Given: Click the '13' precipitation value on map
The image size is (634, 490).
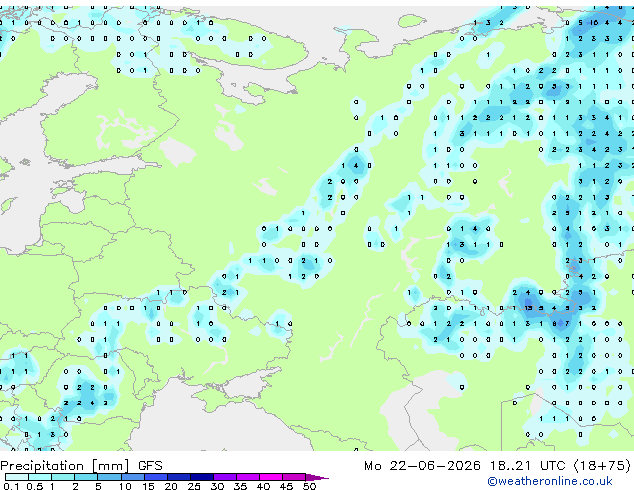Looking at the screenshot, I should click(x=528, y=308).
